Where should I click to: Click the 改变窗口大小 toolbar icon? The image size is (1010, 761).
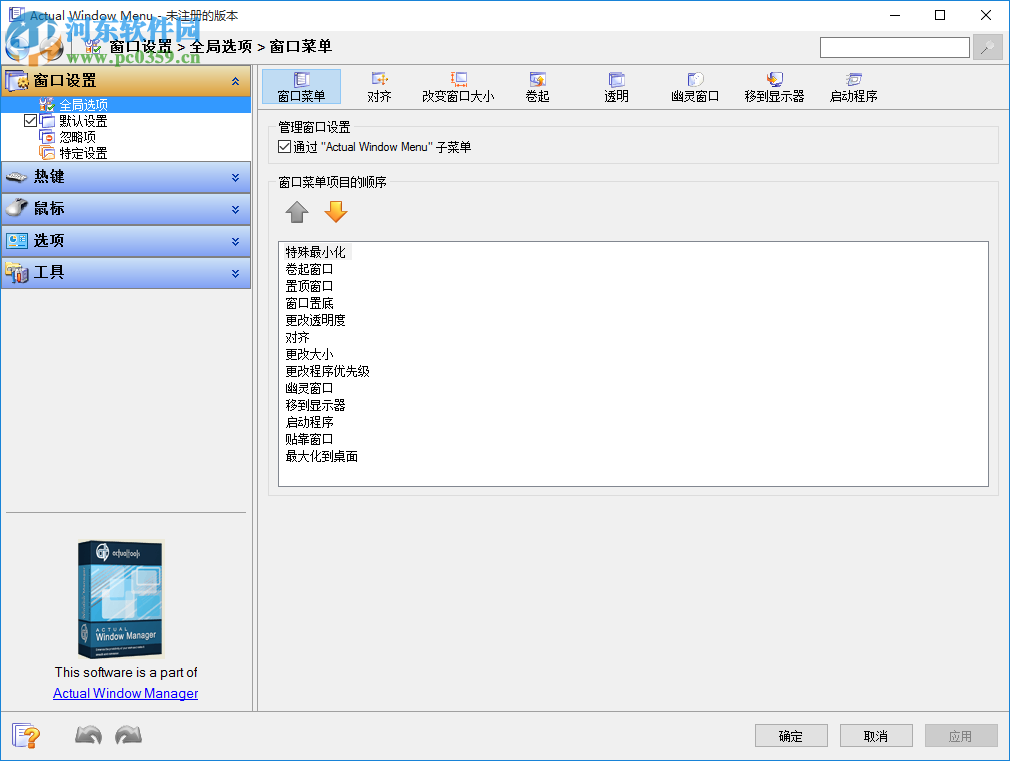click(458, 86)
